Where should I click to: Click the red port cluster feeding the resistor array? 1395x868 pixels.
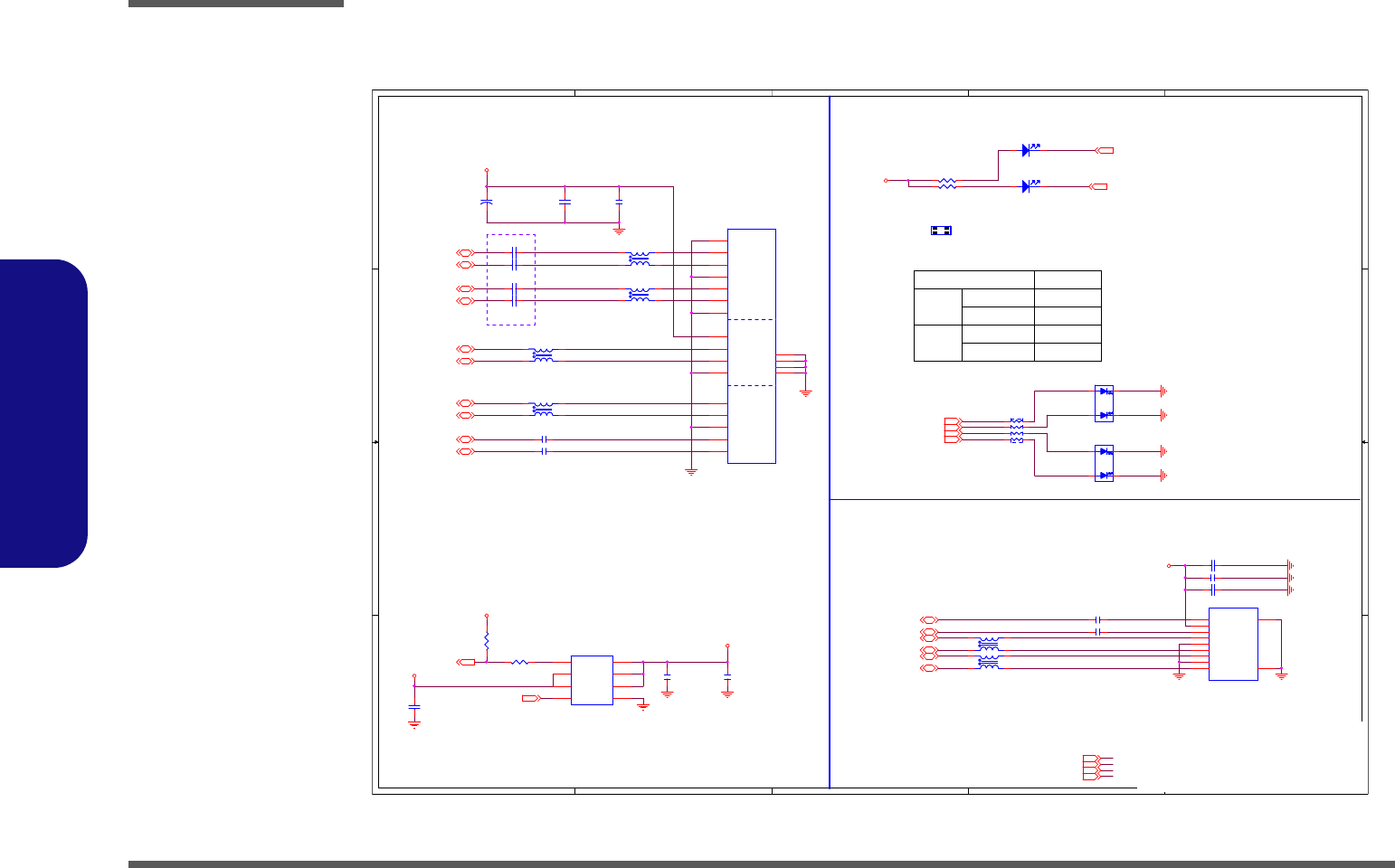954,430
